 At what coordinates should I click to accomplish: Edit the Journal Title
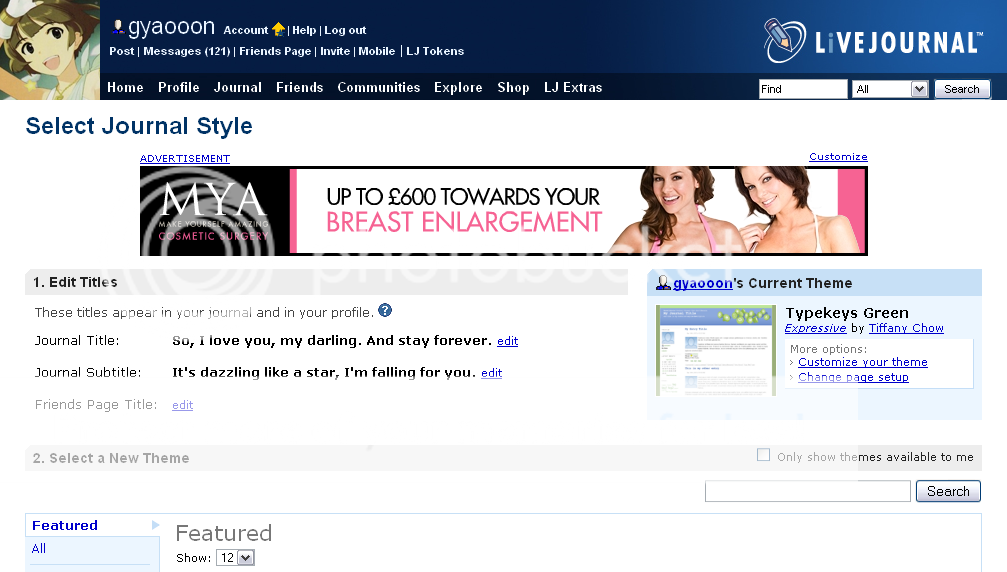[x=508, y=341]
